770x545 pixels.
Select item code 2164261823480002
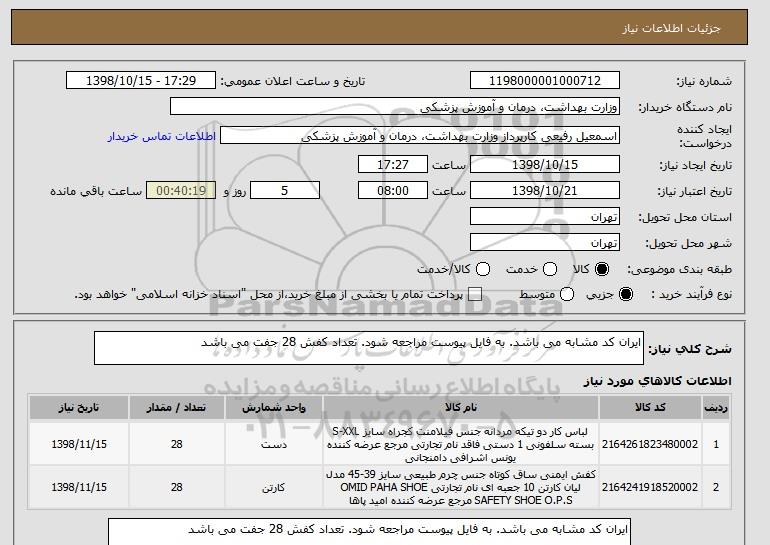650,444
